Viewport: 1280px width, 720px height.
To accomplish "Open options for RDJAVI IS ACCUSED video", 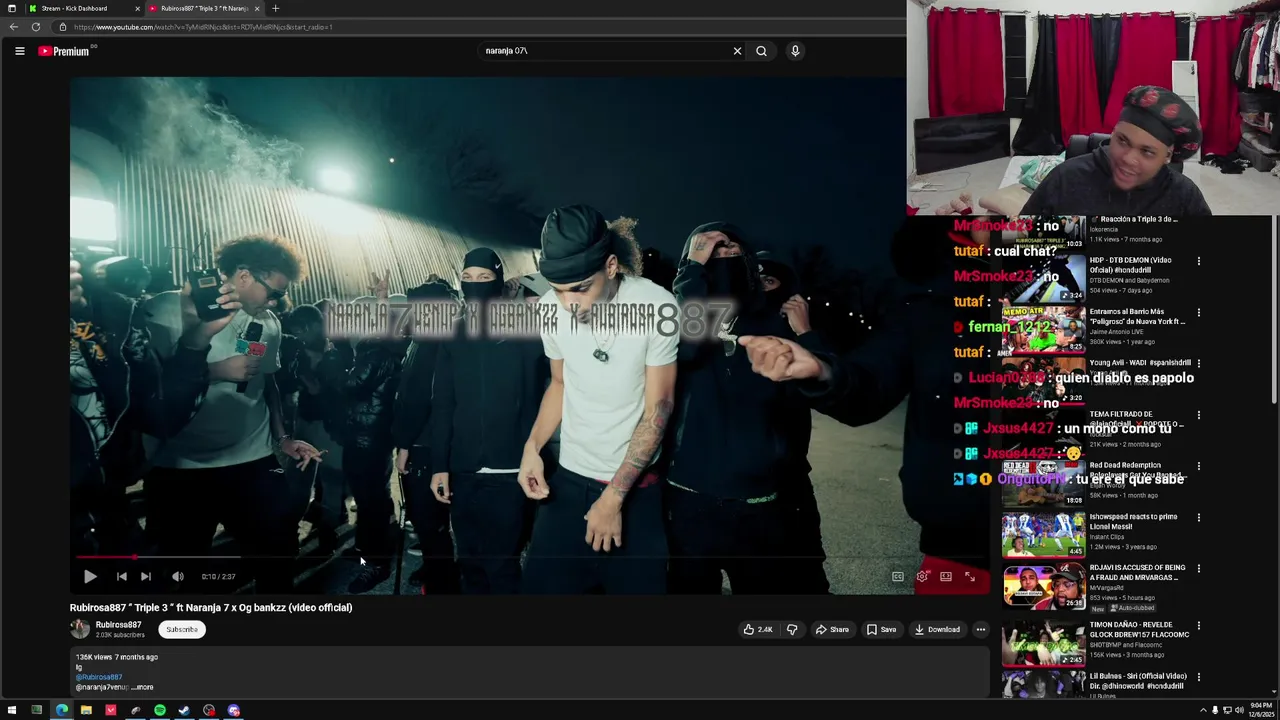I will tap(1199, 569).
